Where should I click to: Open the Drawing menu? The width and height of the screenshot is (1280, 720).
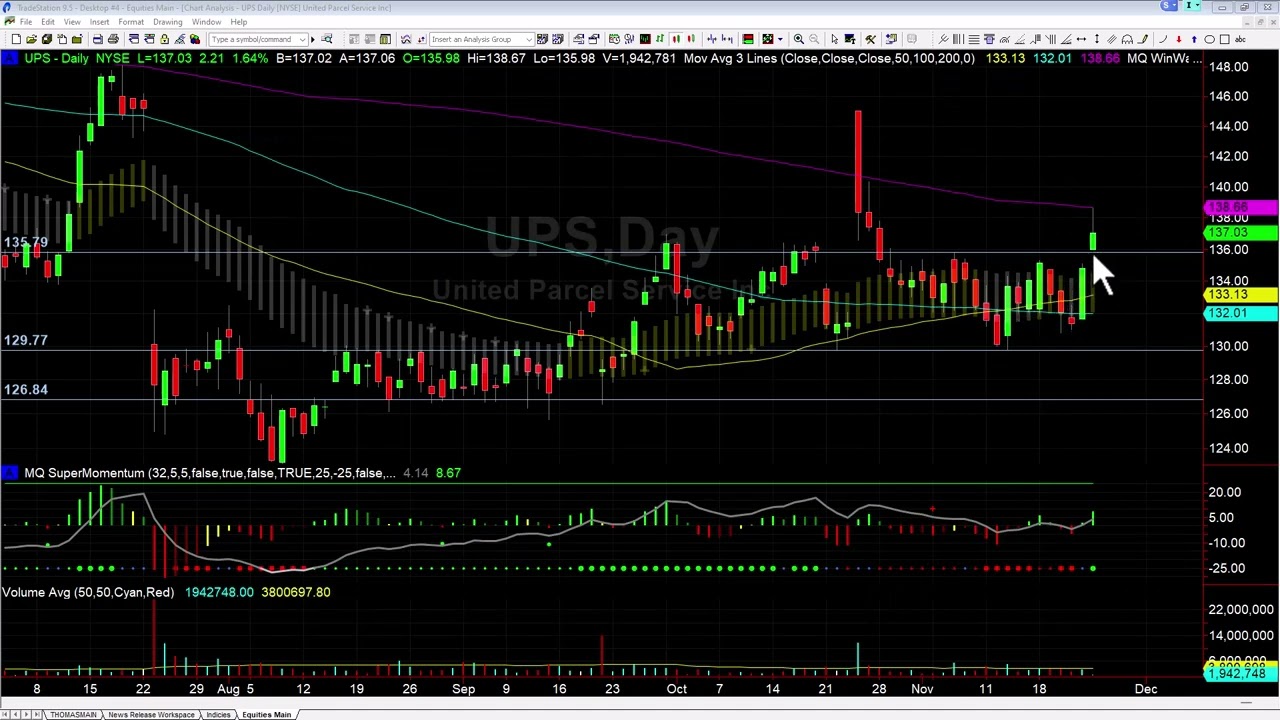[167, 22]
